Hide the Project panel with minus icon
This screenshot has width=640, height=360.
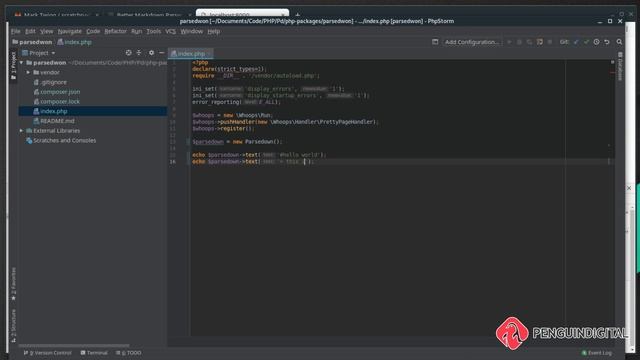pos(162,53)
